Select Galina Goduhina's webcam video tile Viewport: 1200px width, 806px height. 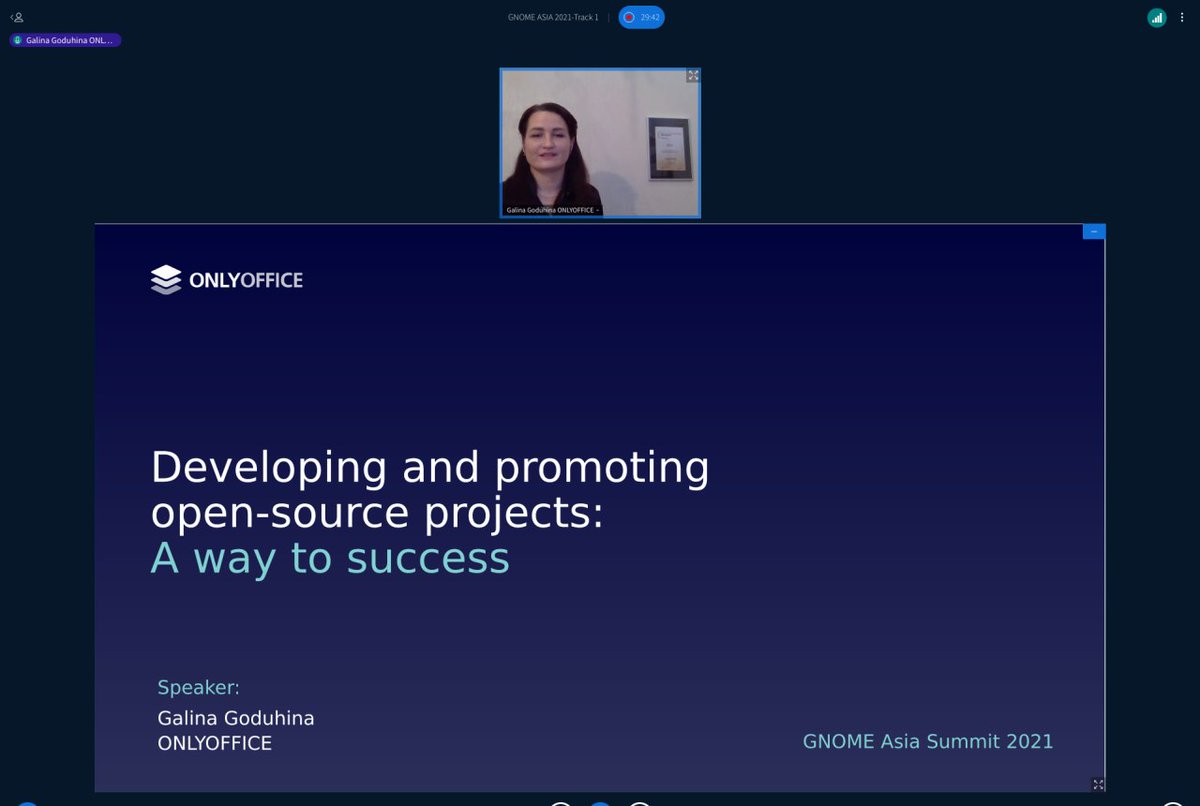600,142
